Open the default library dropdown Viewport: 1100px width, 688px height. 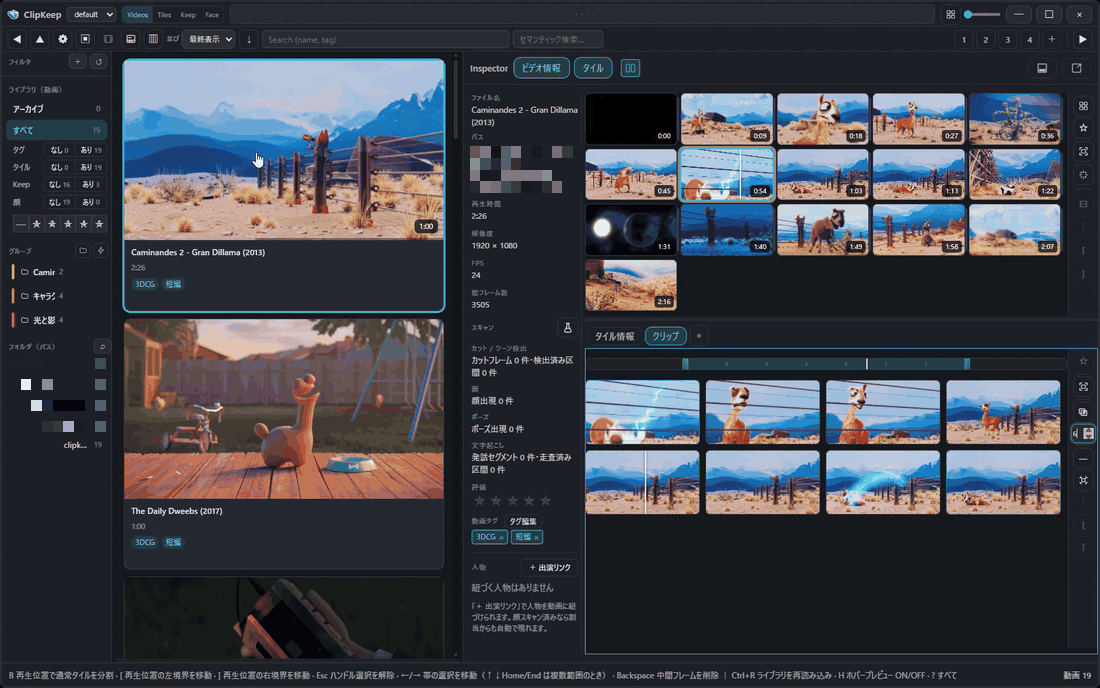coord(91,14)
